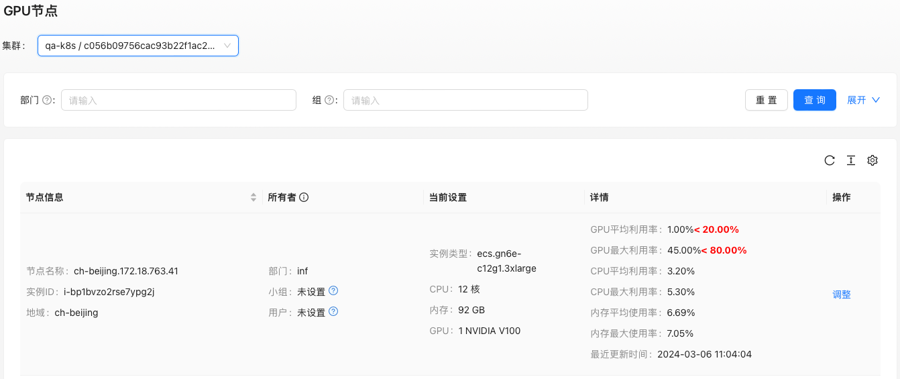Click help icon next to 小组 未设置

pyautogui.click(x=333, y=291)
